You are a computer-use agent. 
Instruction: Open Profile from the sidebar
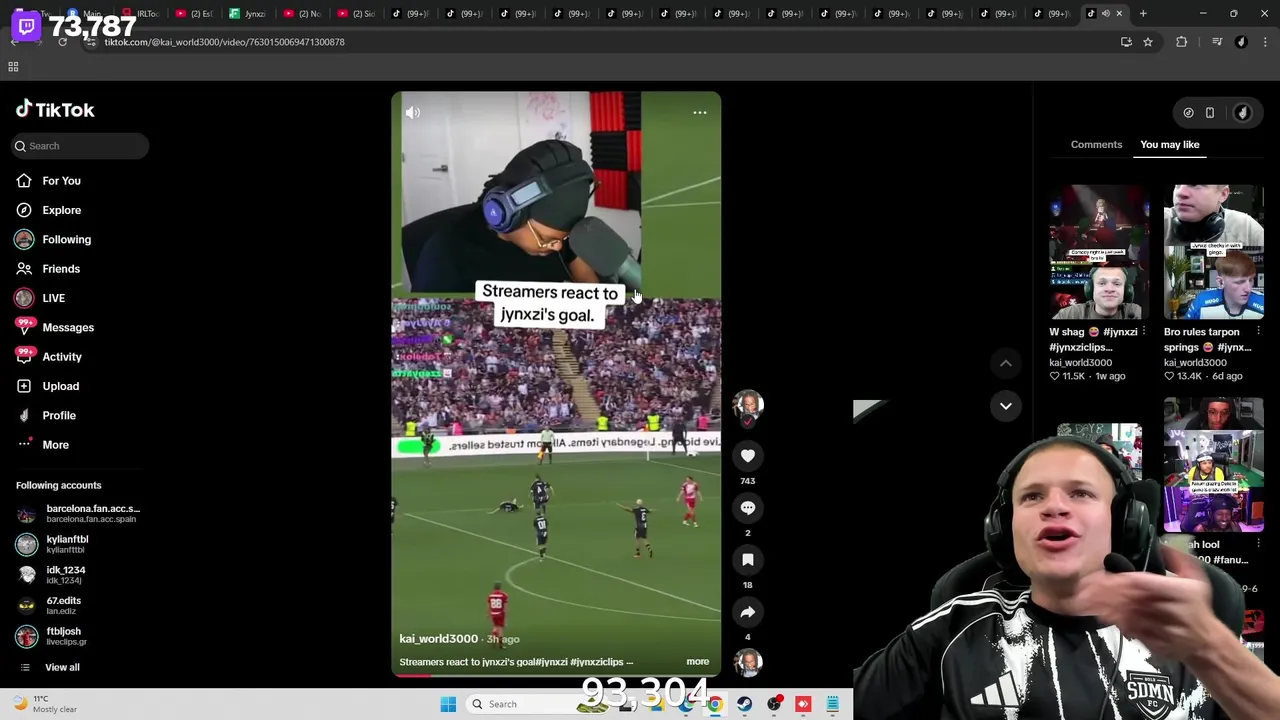(x=58, y=415)
